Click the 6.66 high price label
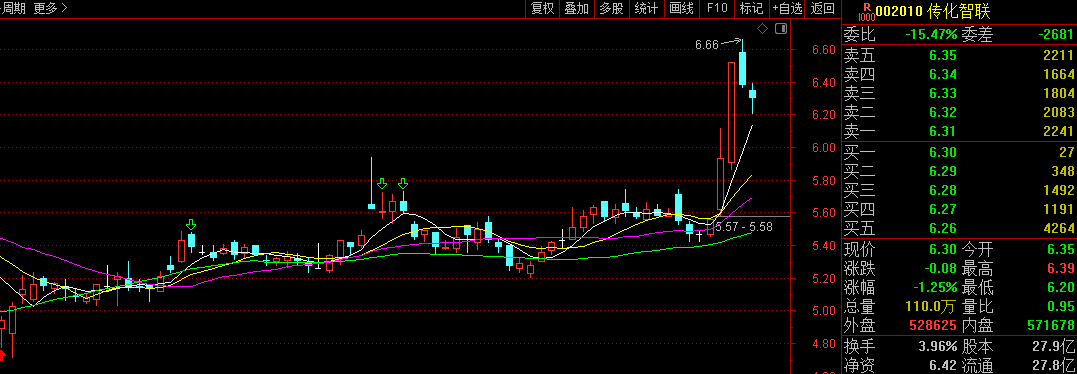Image resolution: width=1077 pixels, height=374 pixels. coord(707,45)
